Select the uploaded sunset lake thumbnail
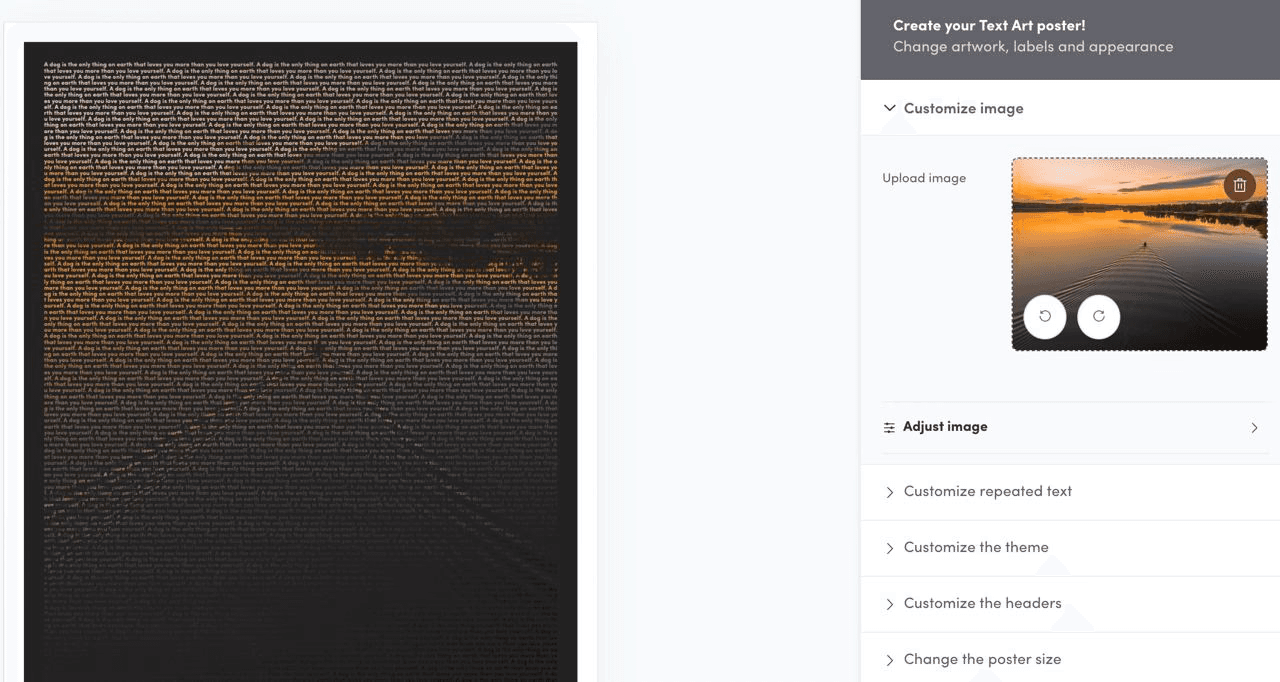Viewport: 1280px width, 682px height. tap(1139, 254)
